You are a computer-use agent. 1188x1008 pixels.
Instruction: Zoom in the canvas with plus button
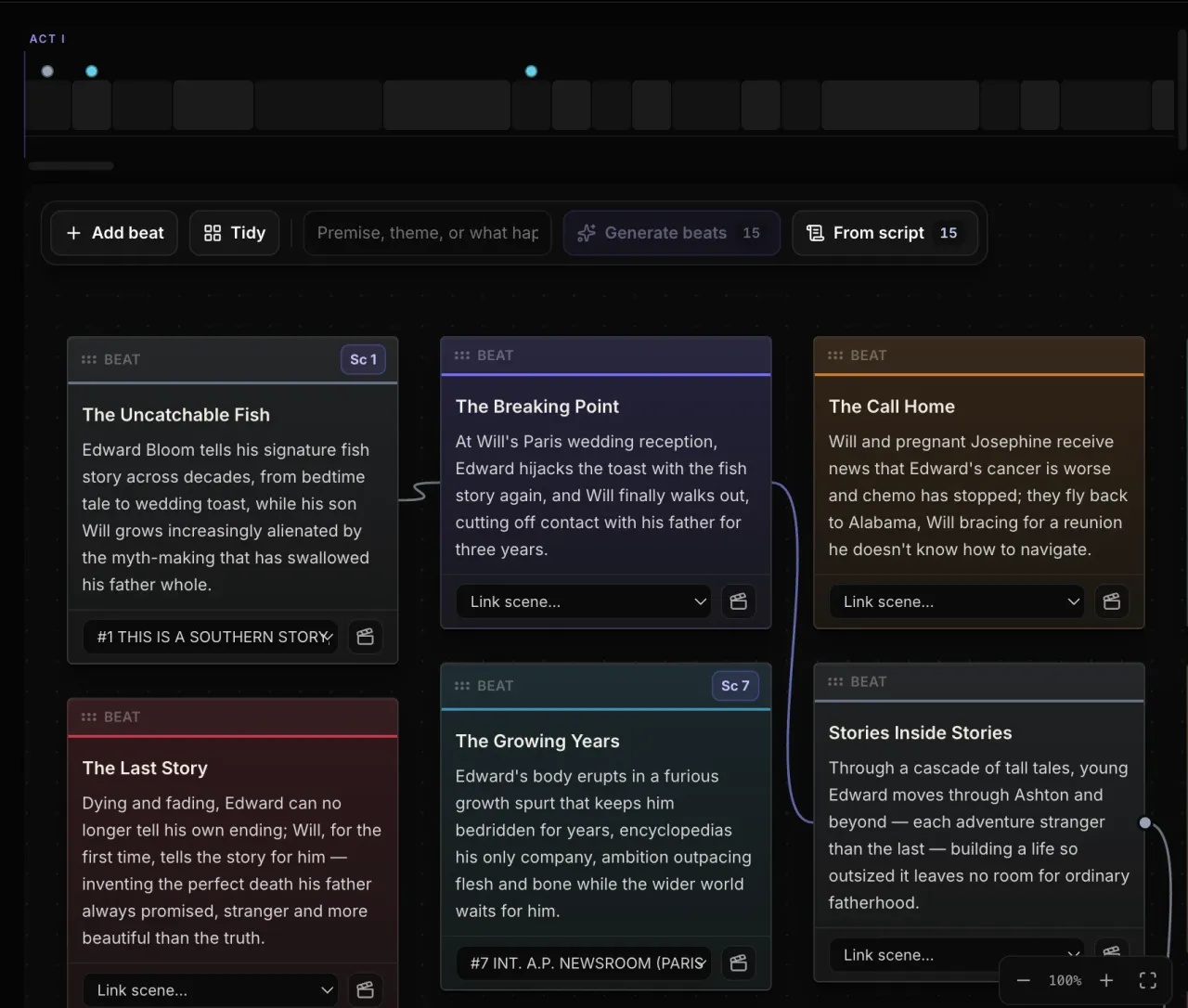point(1106,980)
